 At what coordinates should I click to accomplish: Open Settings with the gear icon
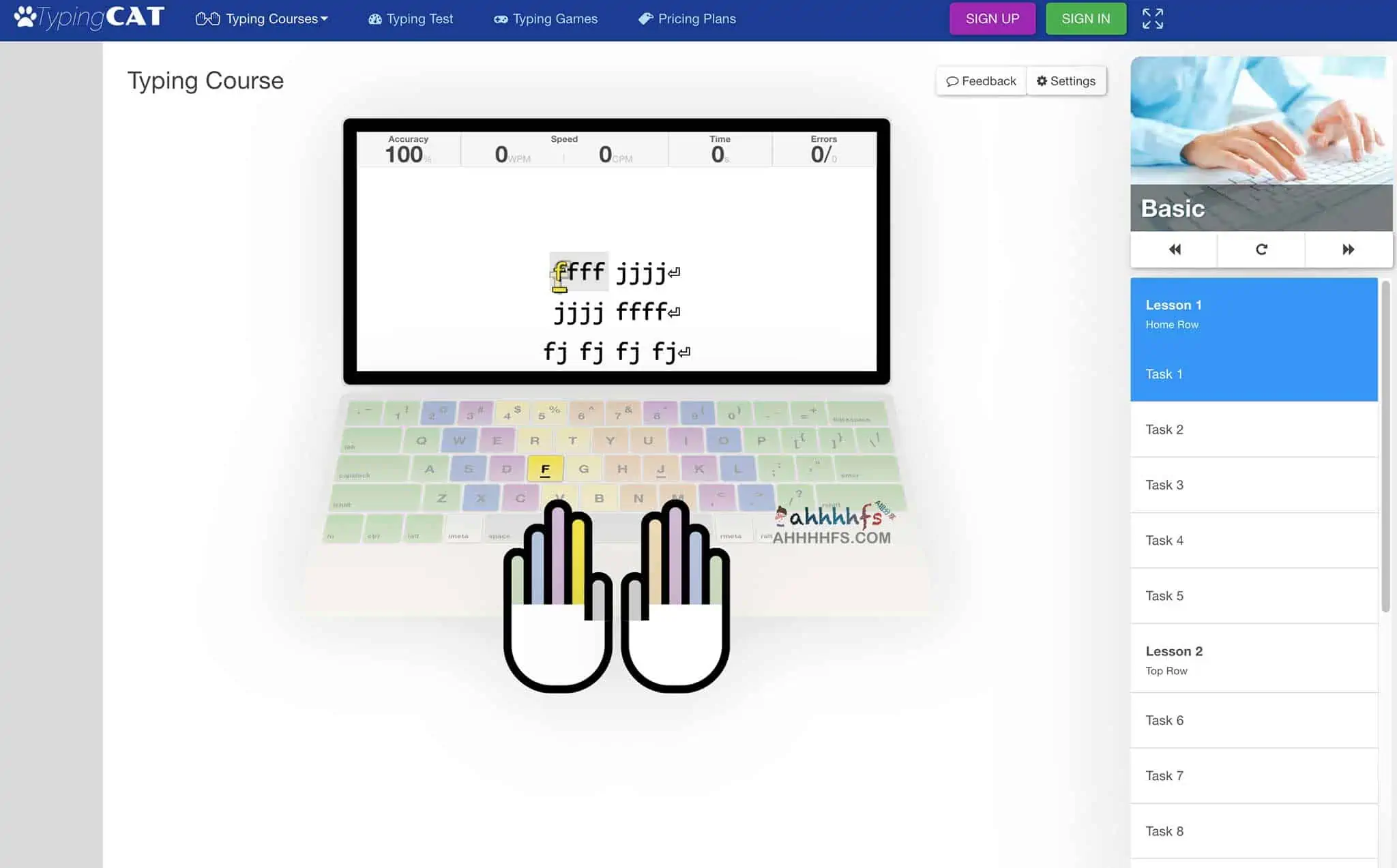point(1042,80)
